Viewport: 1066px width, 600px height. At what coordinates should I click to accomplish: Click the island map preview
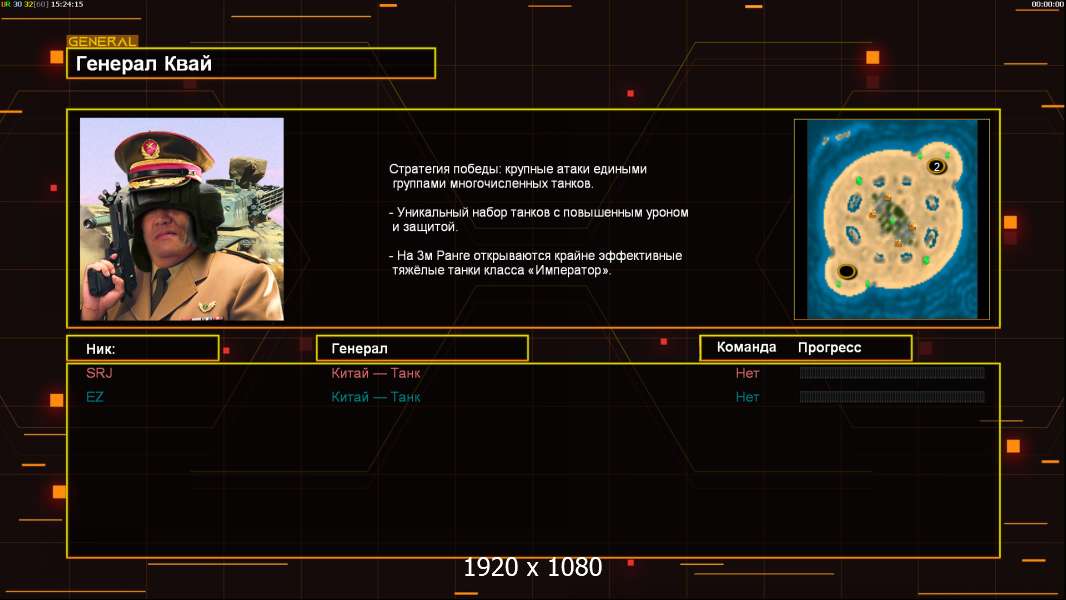(892, 219)
